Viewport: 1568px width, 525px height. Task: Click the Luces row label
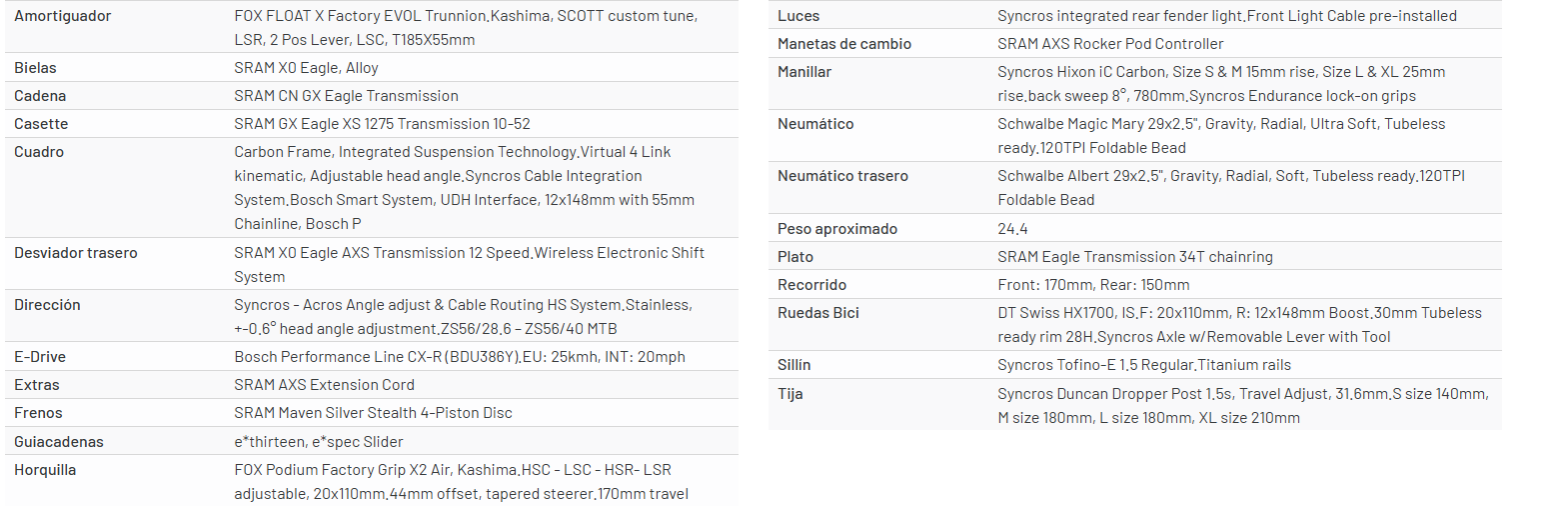(798, 16)
